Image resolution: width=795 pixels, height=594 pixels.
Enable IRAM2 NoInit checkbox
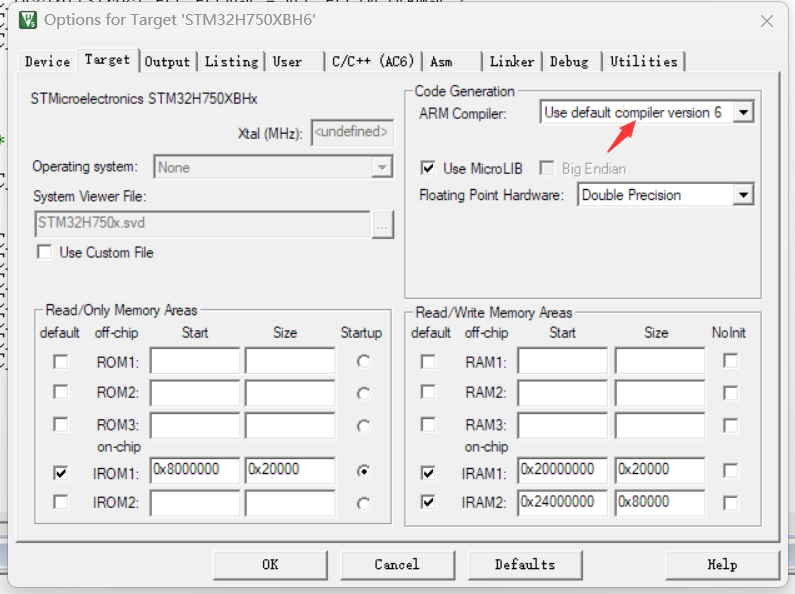tap(731, 503)
